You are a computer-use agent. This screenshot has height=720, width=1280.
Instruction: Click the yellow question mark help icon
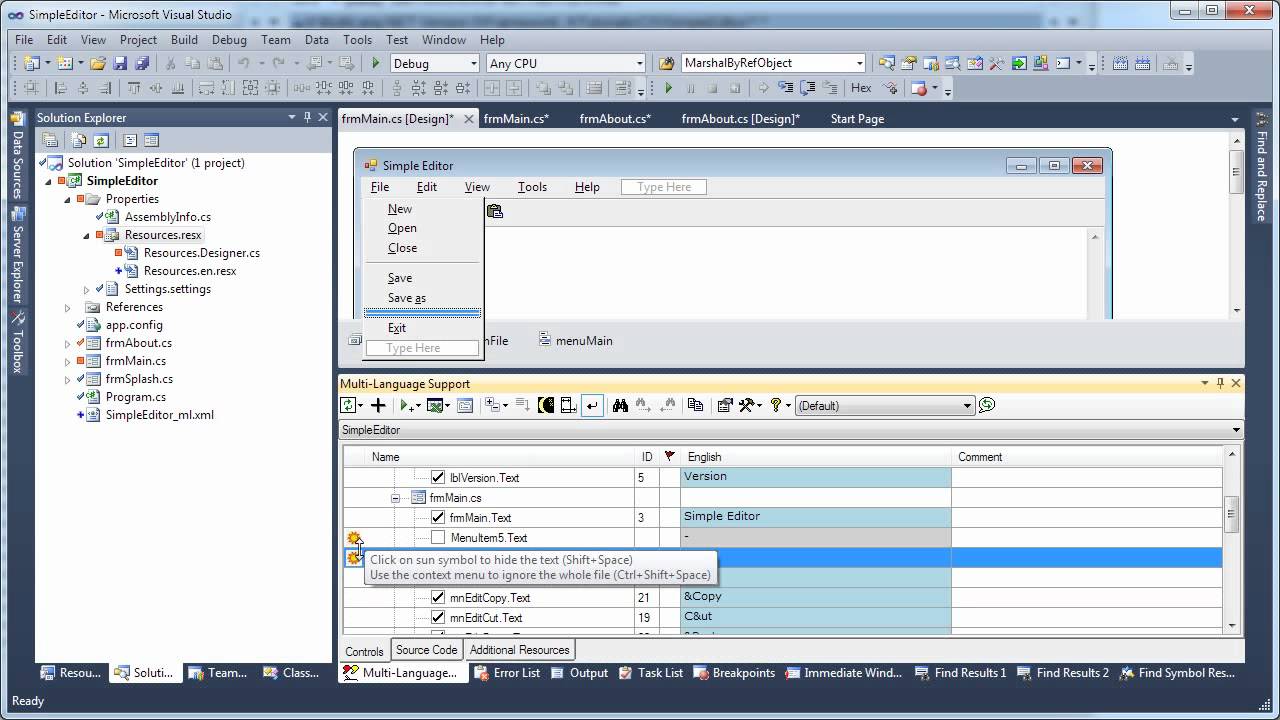(x=776, y=405)
